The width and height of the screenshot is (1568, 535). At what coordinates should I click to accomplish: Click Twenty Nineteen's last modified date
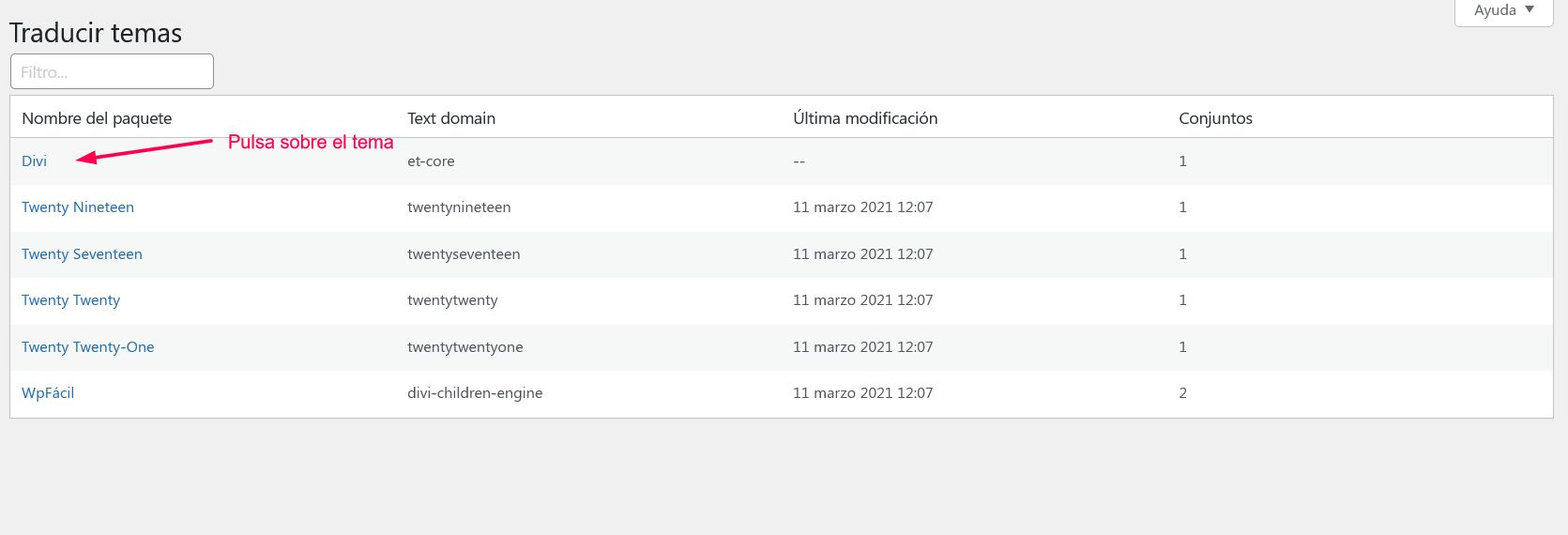click(x=863, y=207)
